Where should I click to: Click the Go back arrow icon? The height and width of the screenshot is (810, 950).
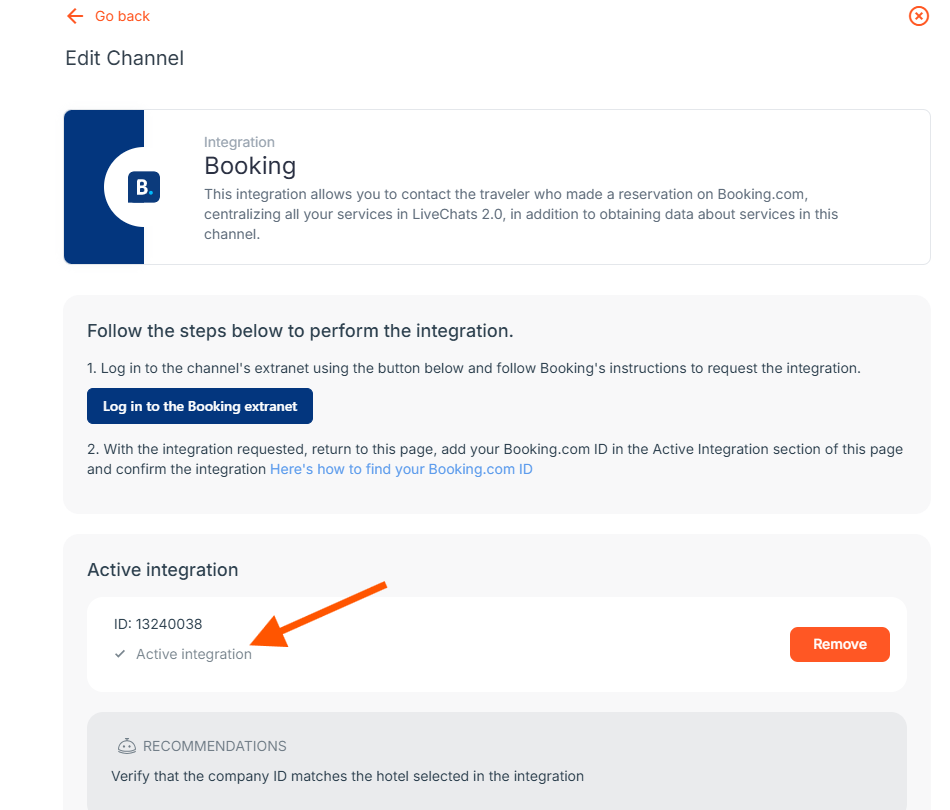(74, 16)
